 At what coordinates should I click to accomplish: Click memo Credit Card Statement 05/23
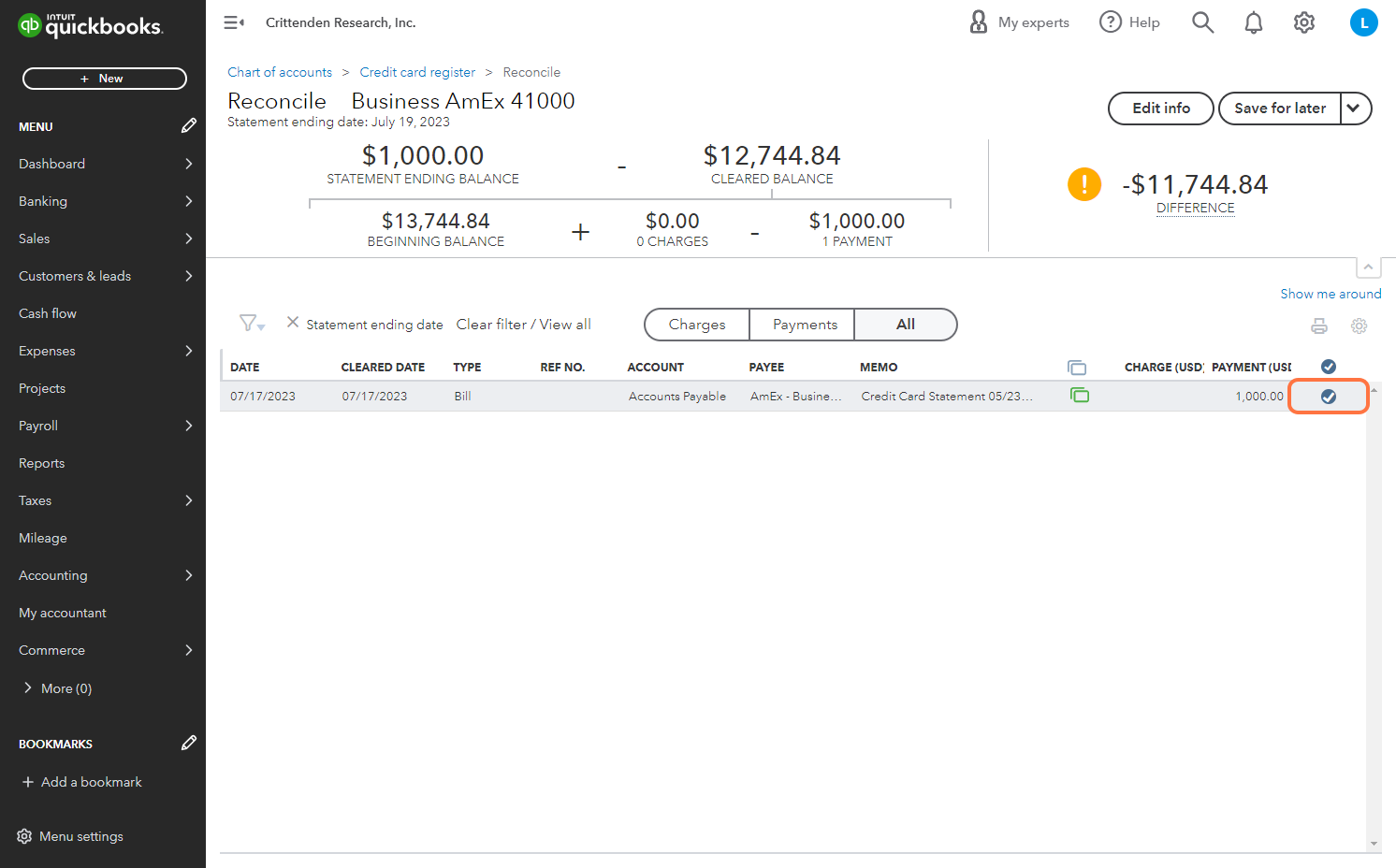pos(947,397)
